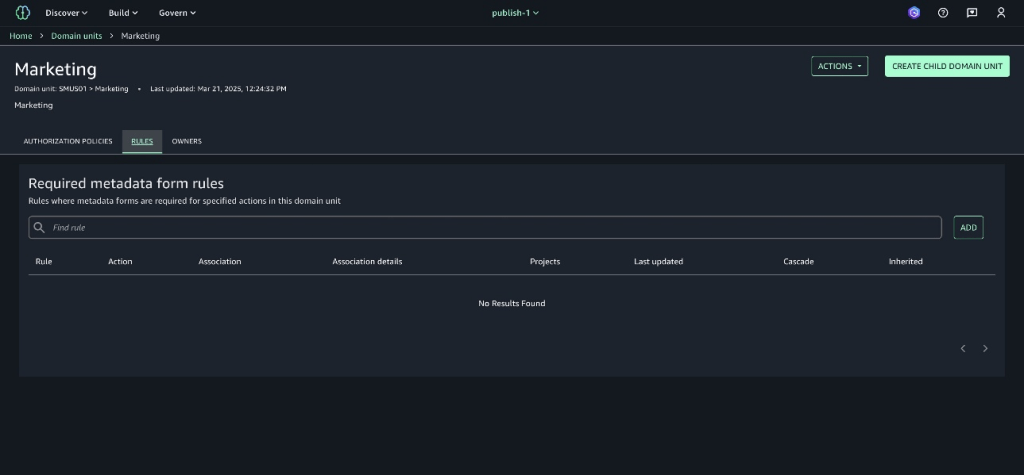Expand the Govern menu
Image resolution: width=1024 pixels, height=475 pixels.
coord(177,13)
